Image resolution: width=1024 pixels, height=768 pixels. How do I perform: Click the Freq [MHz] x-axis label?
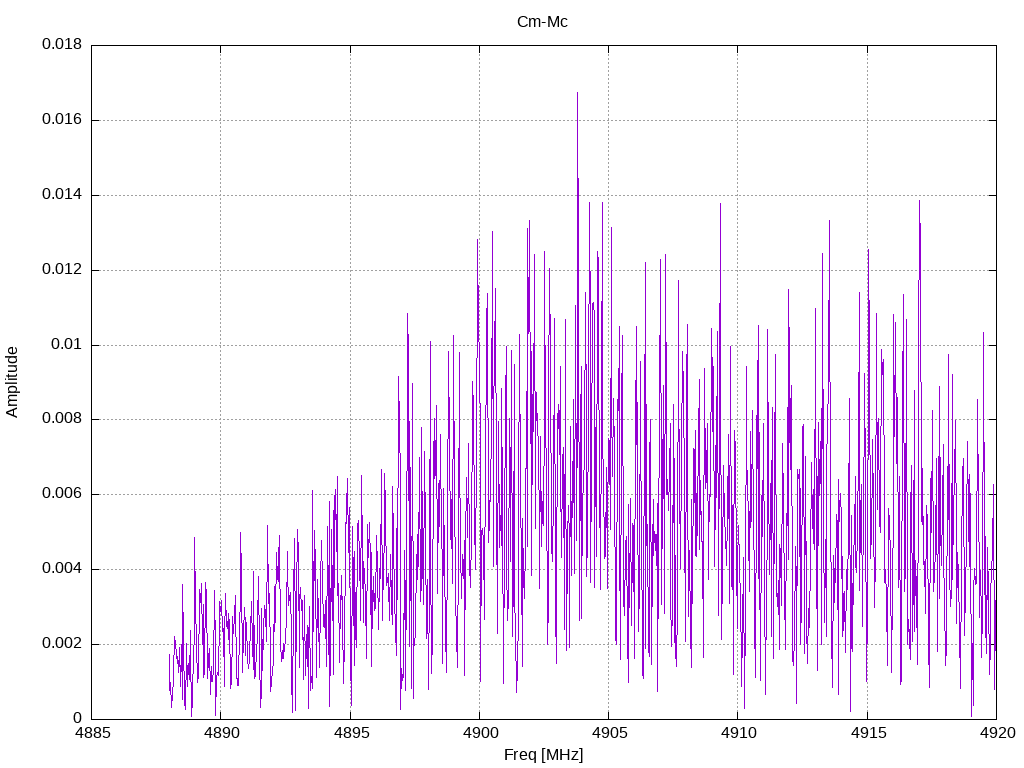[543, 755]
